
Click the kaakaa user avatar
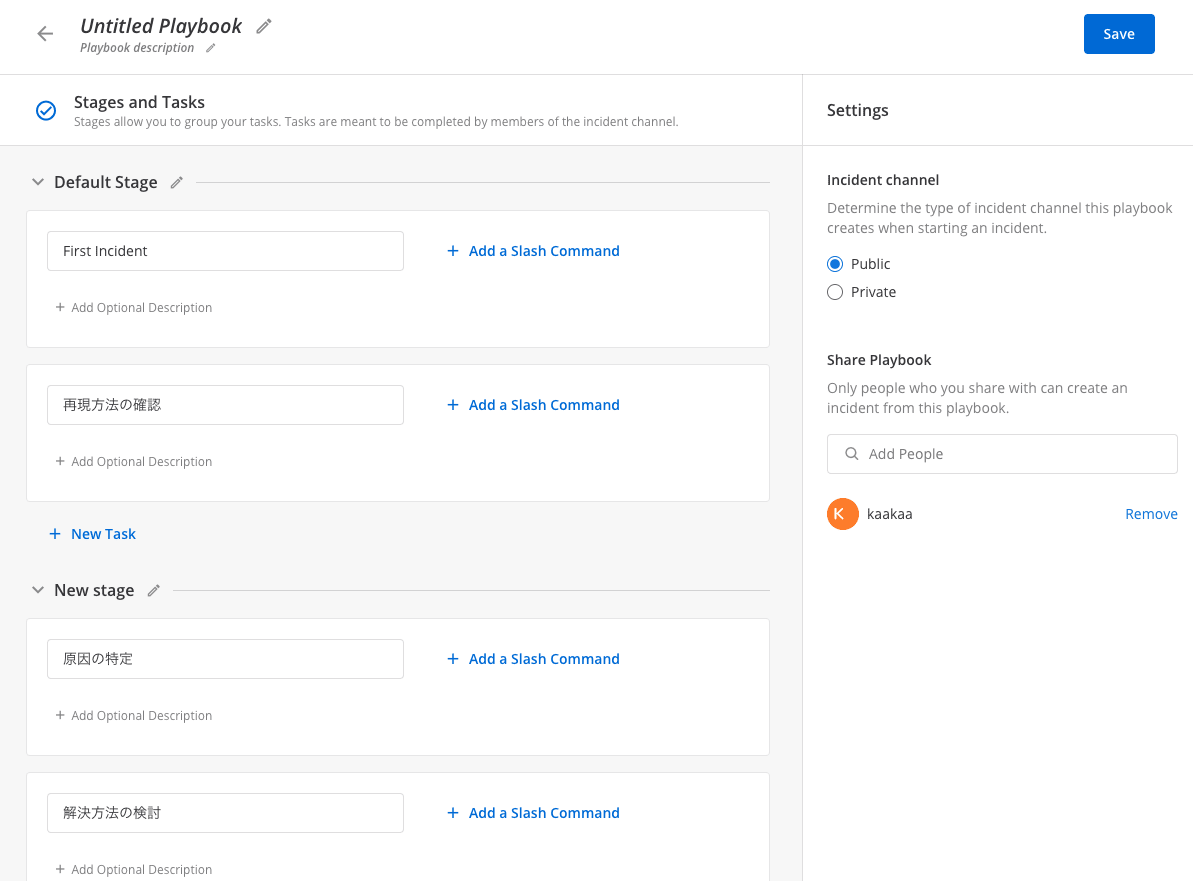[842, 514]
